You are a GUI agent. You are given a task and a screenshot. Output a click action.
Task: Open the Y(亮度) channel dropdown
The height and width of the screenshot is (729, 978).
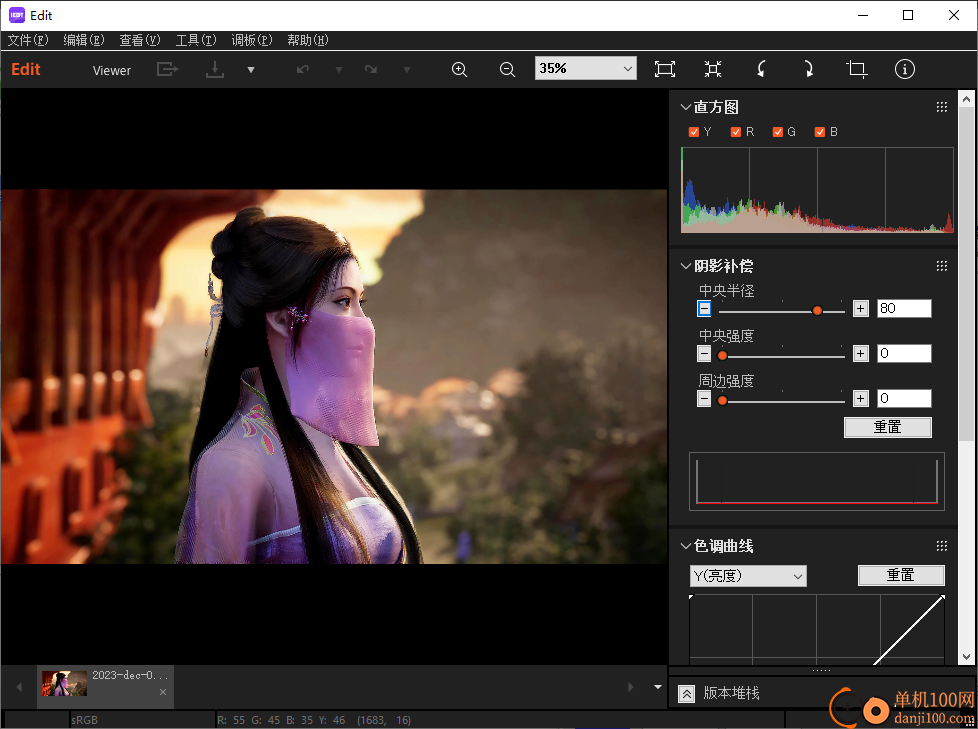pyautogui.click(x=748, y=576)
